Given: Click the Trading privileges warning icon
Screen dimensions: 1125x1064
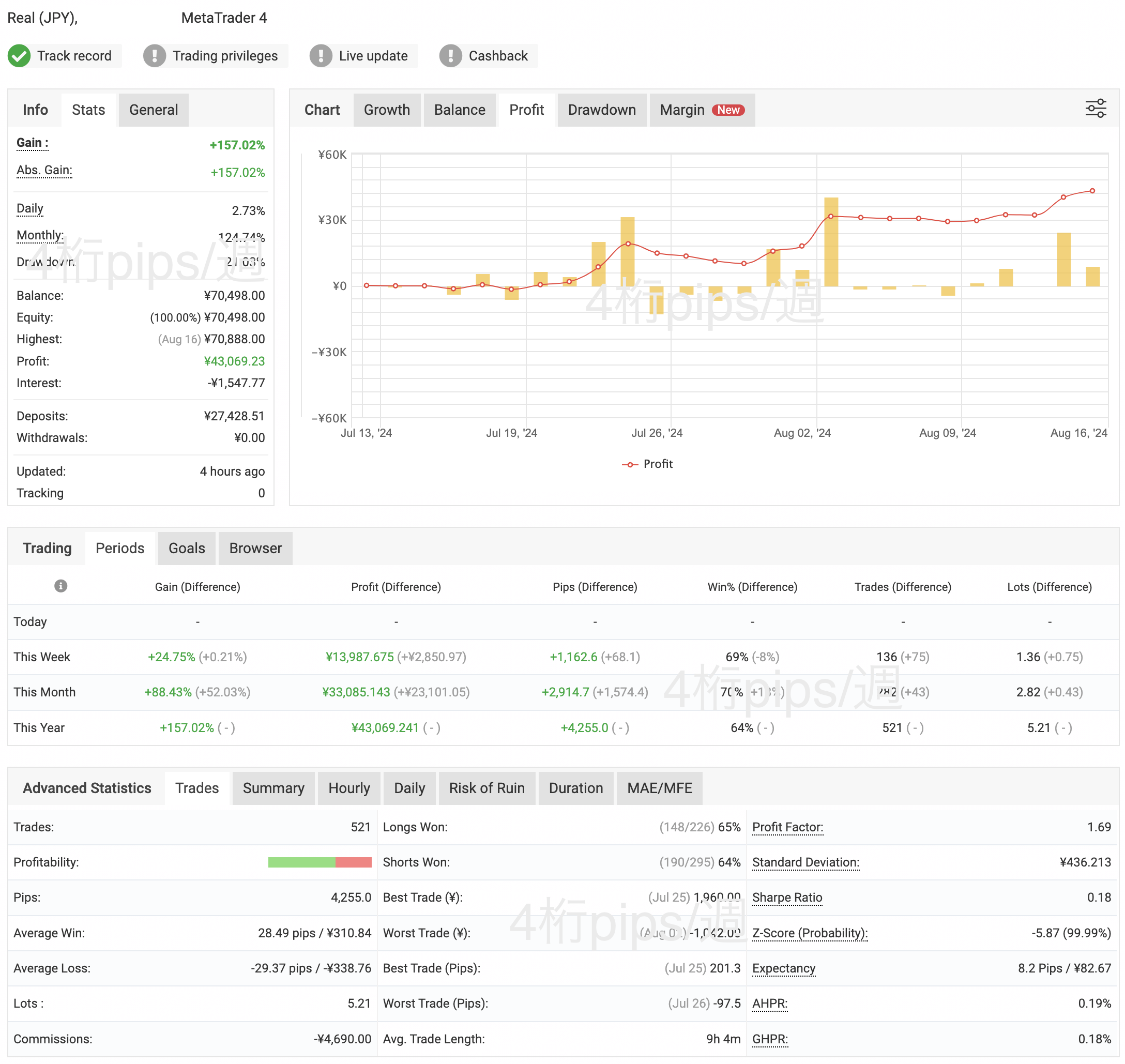Looking at the screenshot, I should coord(154,56).
